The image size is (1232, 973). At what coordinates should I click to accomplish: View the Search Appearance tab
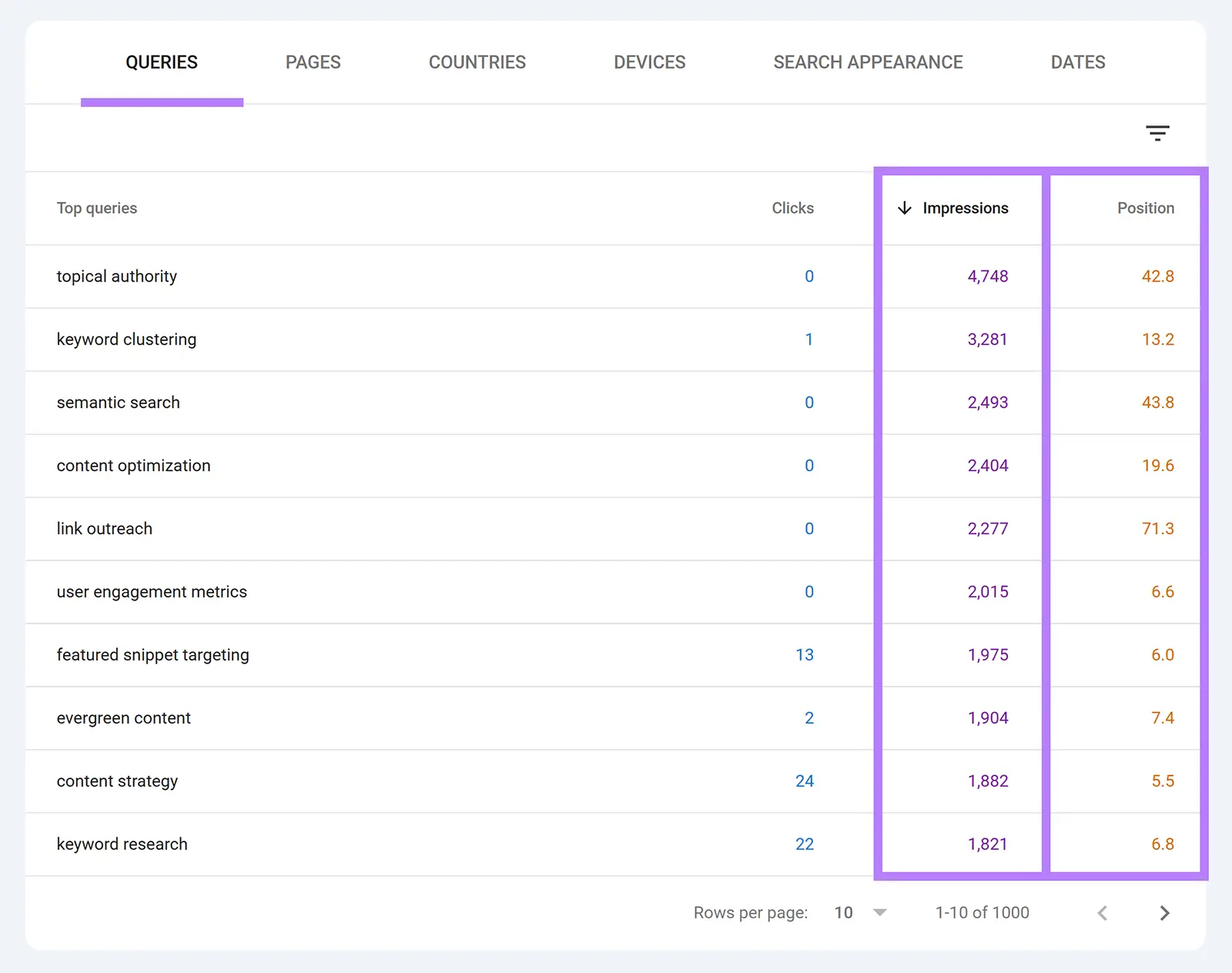[x=868, y=62]
